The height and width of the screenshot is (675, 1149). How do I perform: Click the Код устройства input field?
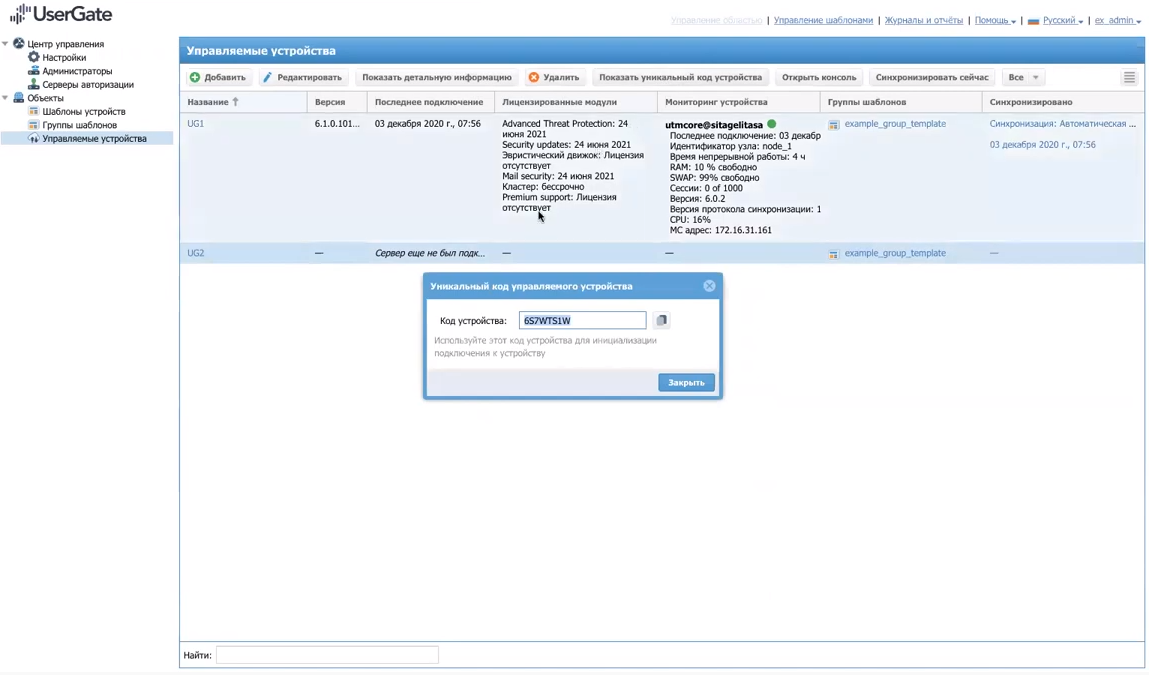point(583,320)
